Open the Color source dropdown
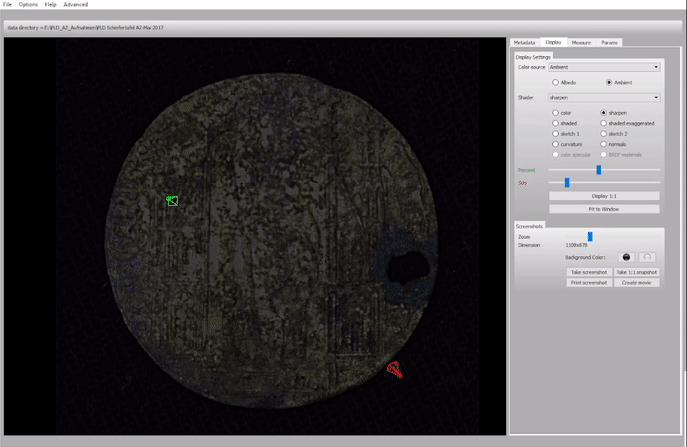This screenshot has width=687, height=447. coord(603,67)
